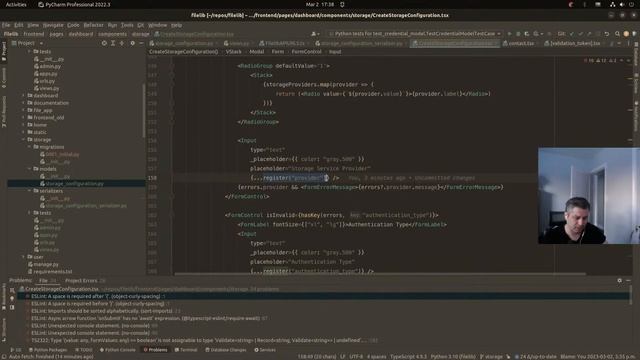Click Activities in Ubuntu top bar
The image size is (640, 360).
coord(16,4)
